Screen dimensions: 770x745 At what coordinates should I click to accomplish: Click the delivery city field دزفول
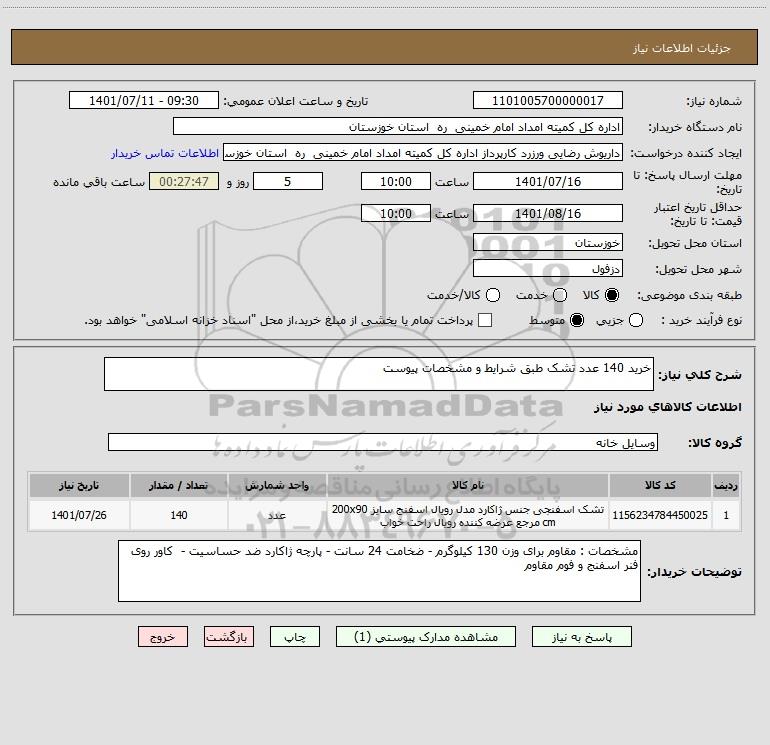pyautogui.click(x=548, y=269)
